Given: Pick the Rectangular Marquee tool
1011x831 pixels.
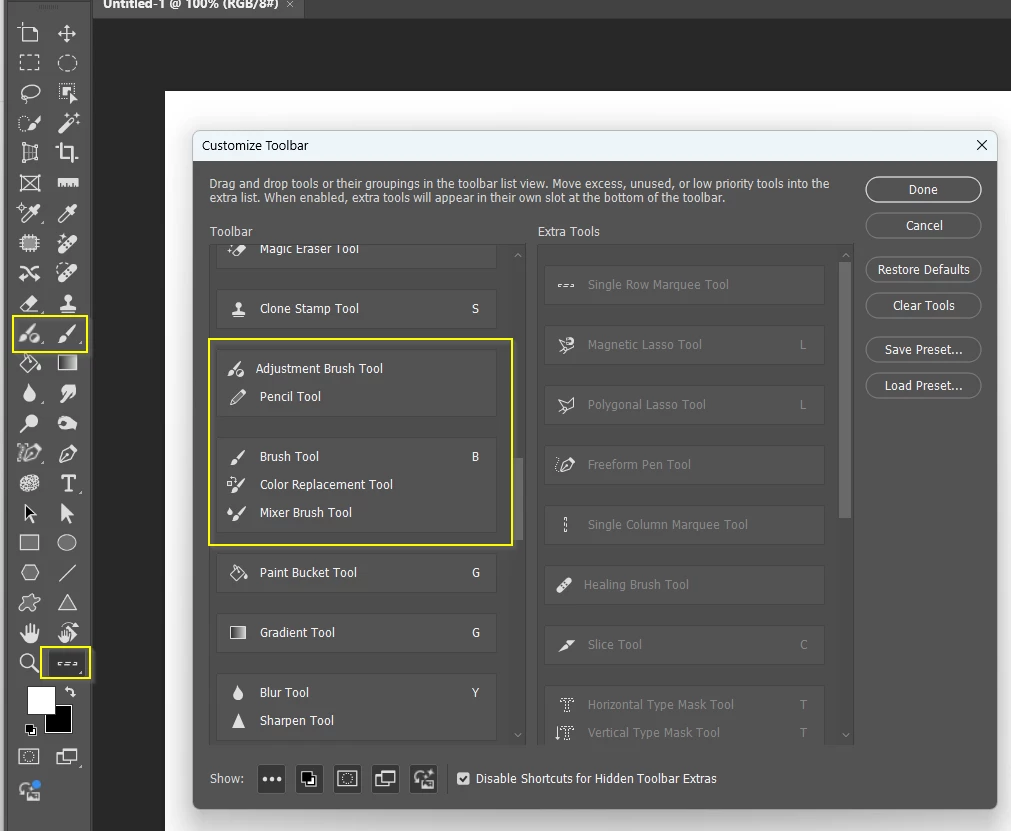Looking at the screenshot, I should click(x=29, y=63).
